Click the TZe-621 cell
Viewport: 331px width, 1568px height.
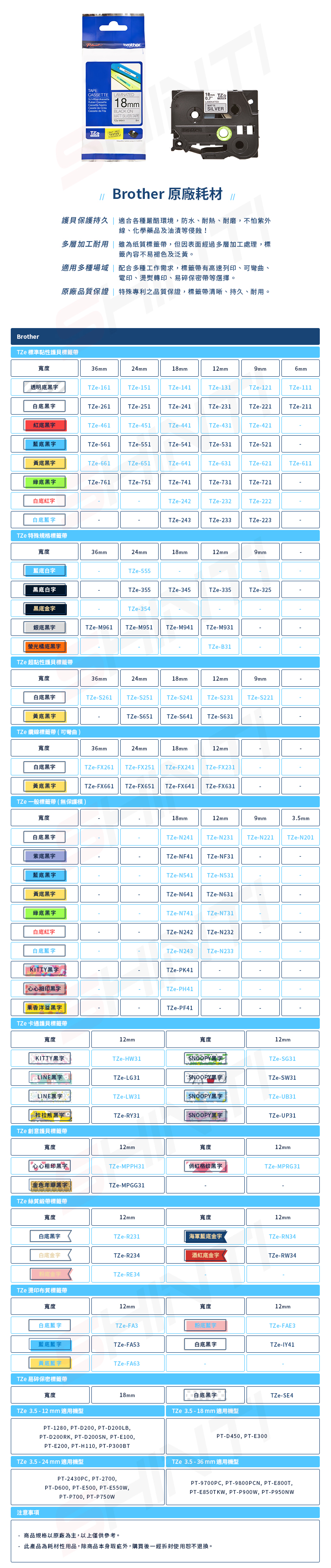pos(260,463)
